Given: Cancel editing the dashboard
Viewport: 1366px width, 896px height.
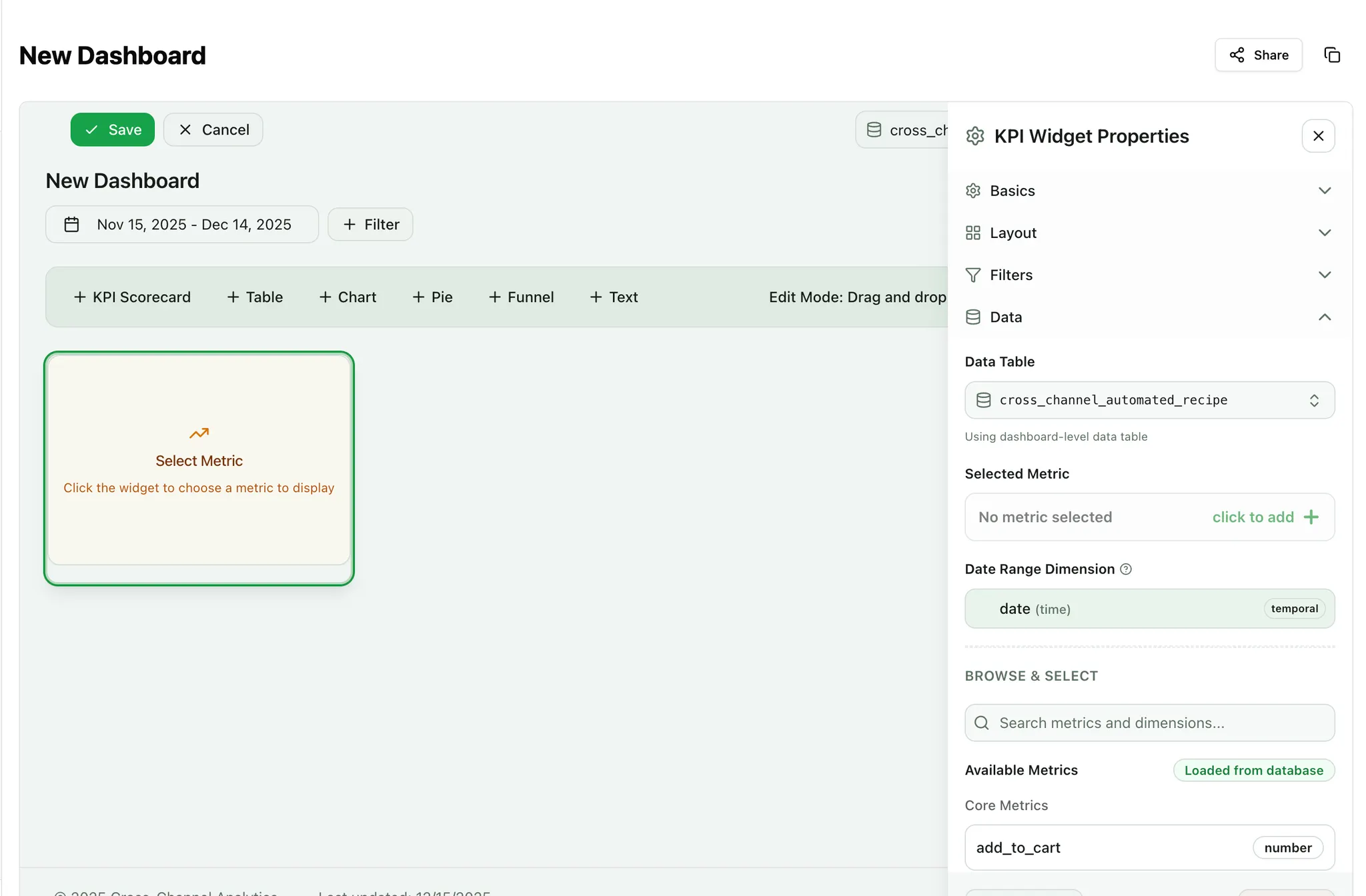Looking at the screenshot, I should [213, 130].
